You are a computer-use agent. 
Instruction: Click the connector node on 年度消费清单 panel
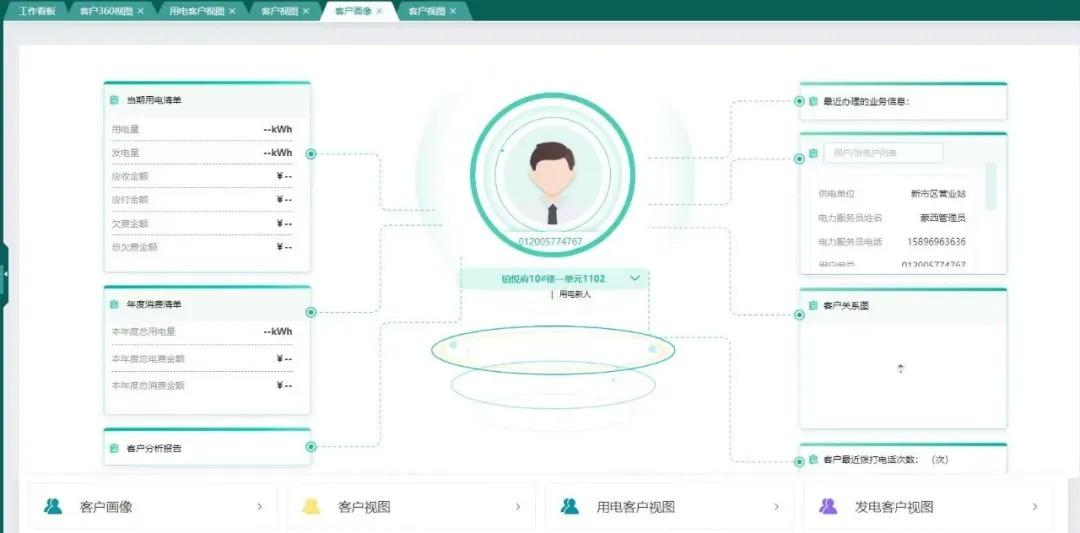point(311,312)
